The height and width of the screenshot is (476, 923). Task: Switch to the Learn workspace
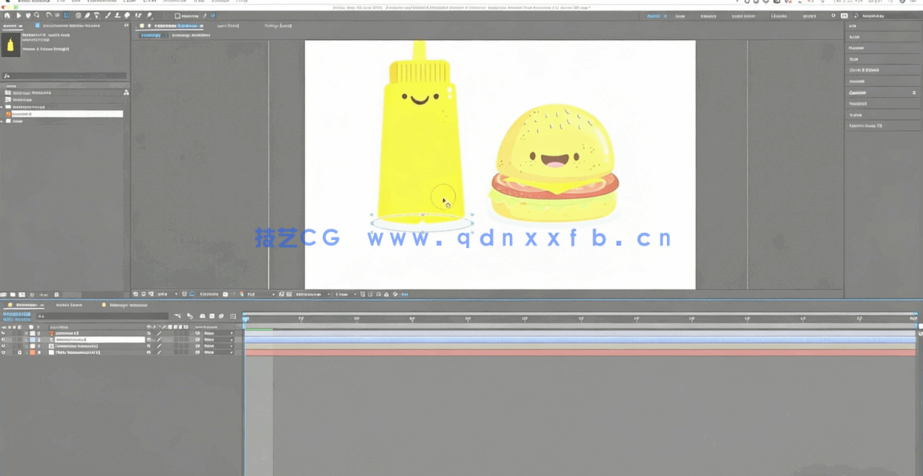[x=680, y=16]
